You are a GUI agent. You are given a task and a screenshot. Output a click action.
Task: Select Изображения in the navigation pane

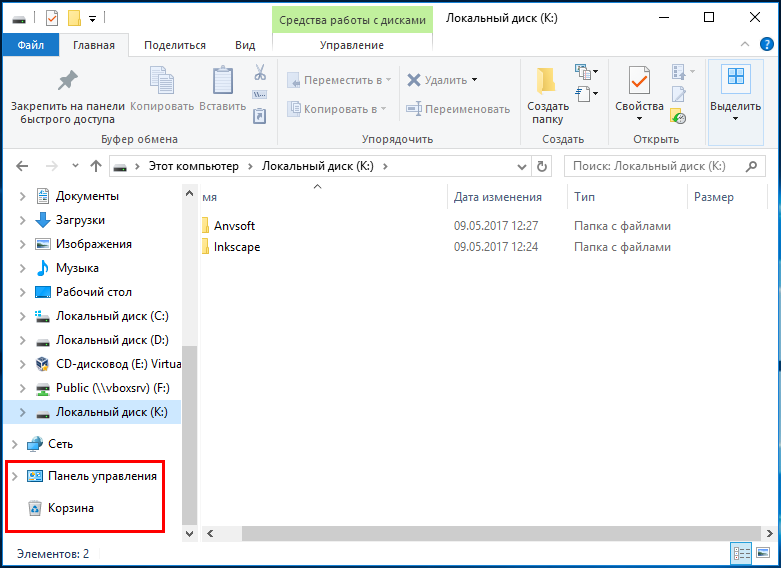tap(94, 244)
